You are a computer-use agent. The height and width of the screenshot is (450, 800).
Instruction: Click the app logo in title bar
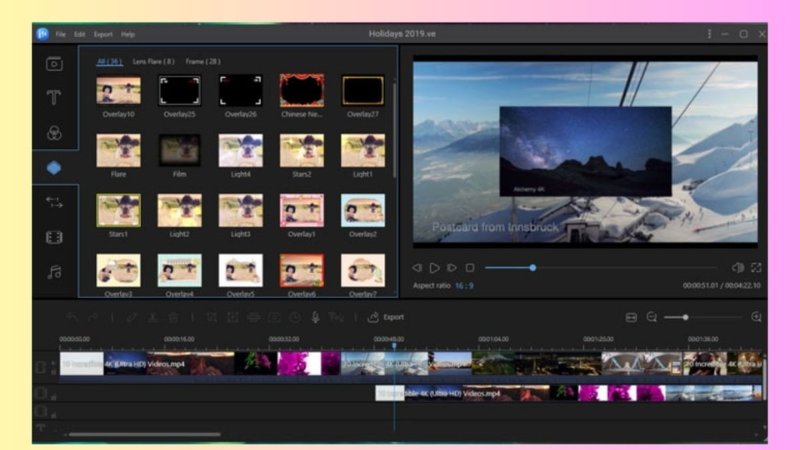click(42, 34)
